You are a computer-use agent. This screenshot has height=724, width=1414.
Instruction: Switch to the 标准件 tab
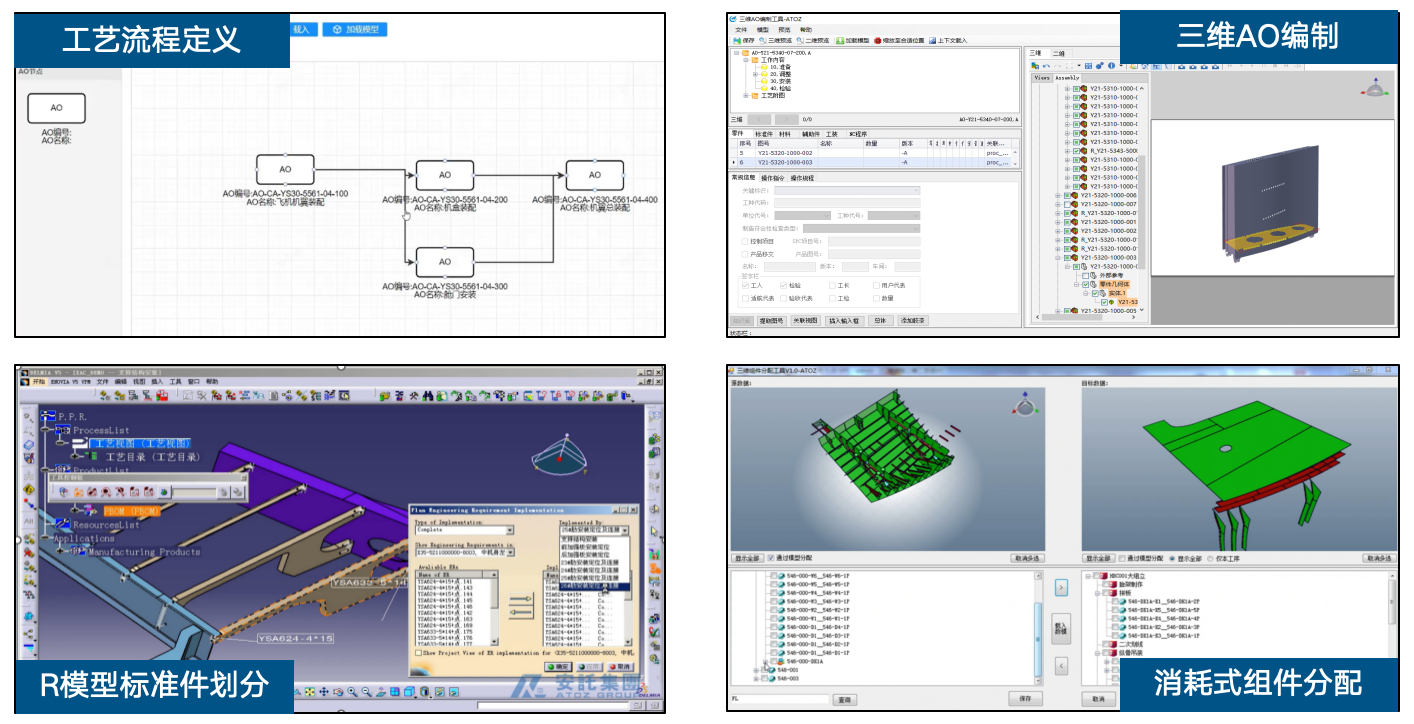[763, 133]
